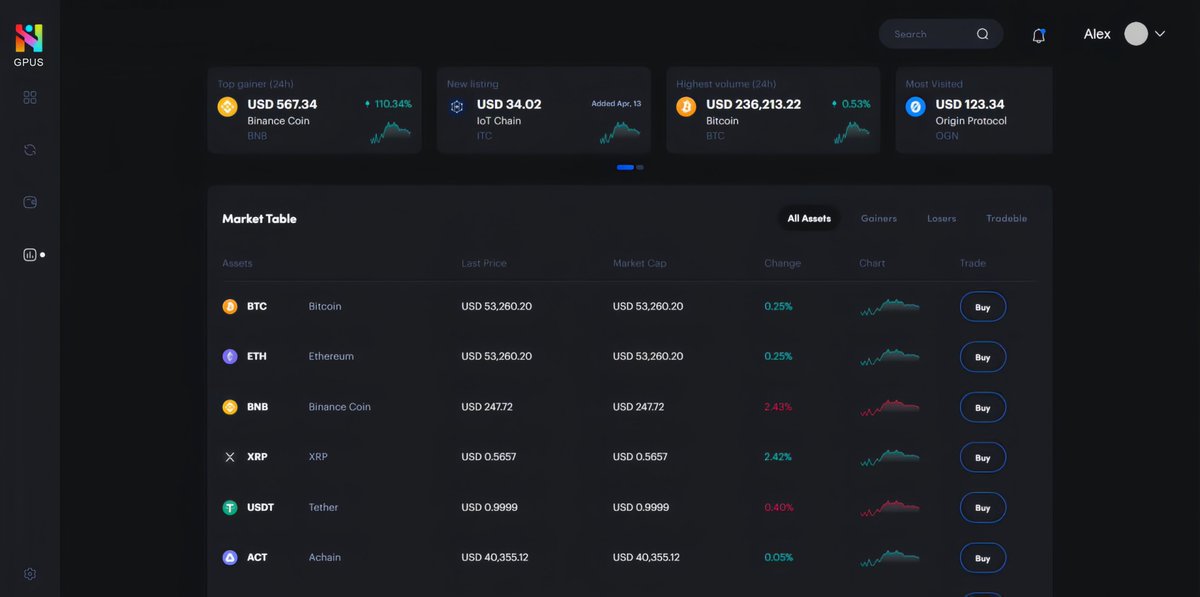Viewport: 1200px width, 597px height.
Task: Go to the second carousel page dot
Action: click(640, 167)
